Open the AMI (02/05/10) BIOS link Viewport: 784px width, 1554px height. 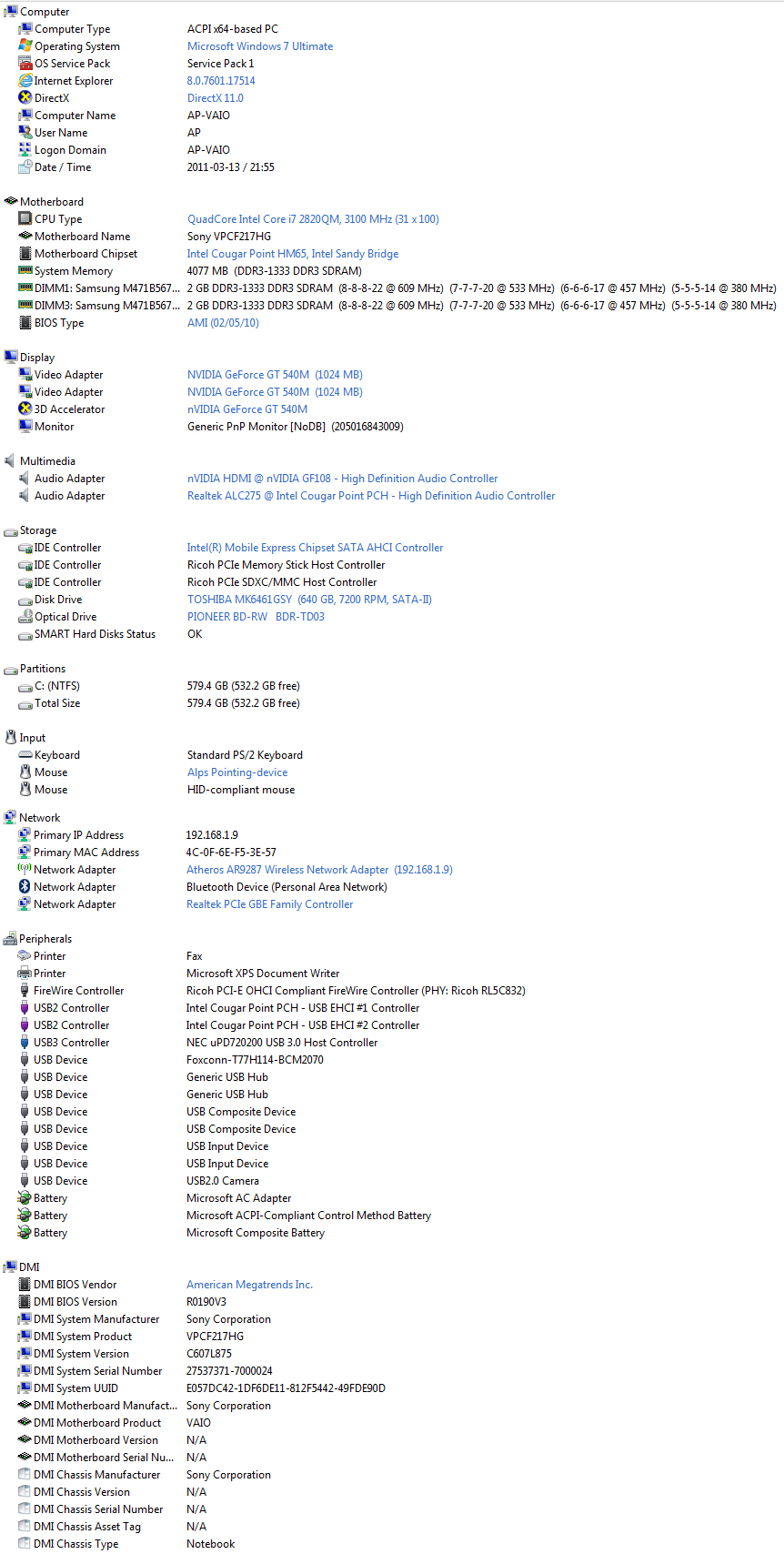(223, 323)
